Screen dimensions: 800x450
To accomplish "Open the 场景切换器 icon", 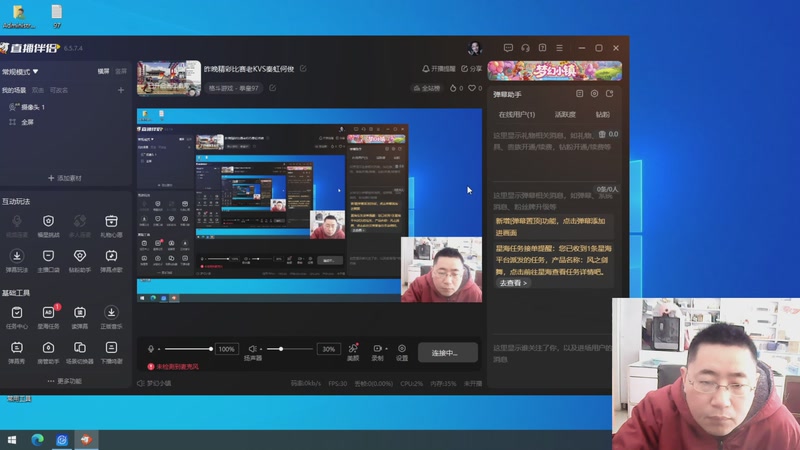I will 80,347.
